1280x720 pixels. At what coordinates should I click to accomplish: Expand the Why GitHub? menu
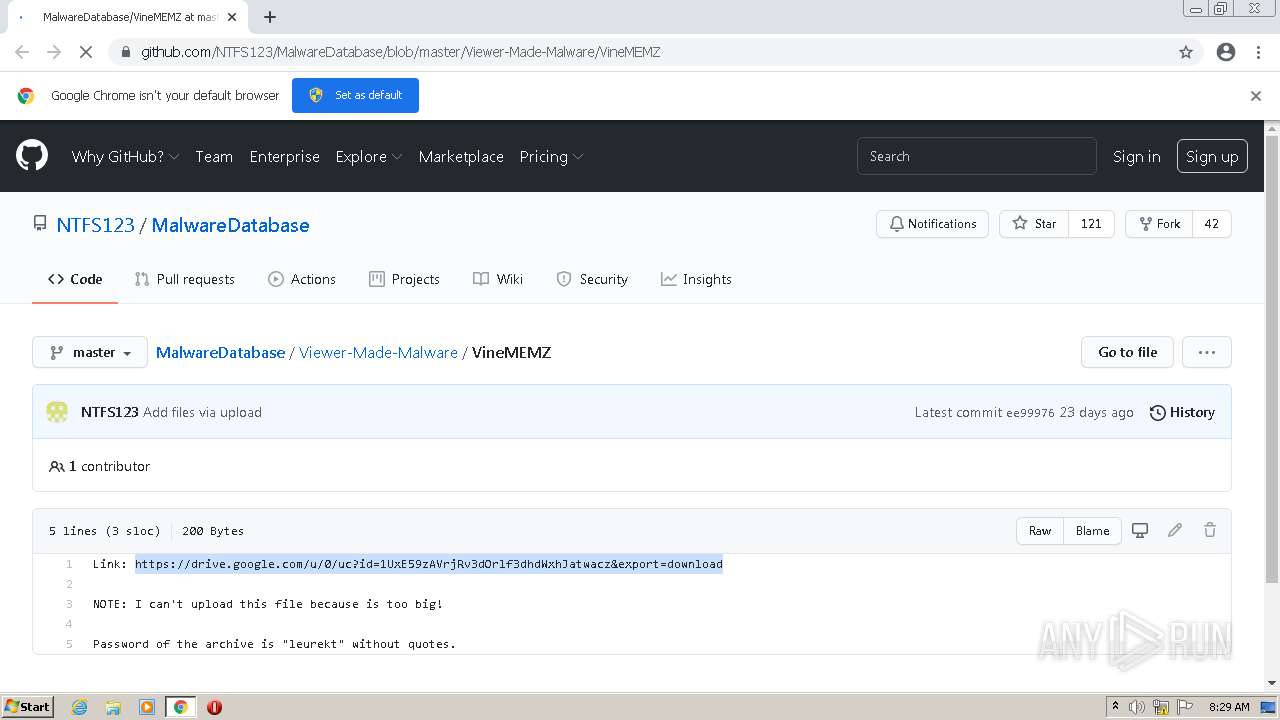pos(125,156)
